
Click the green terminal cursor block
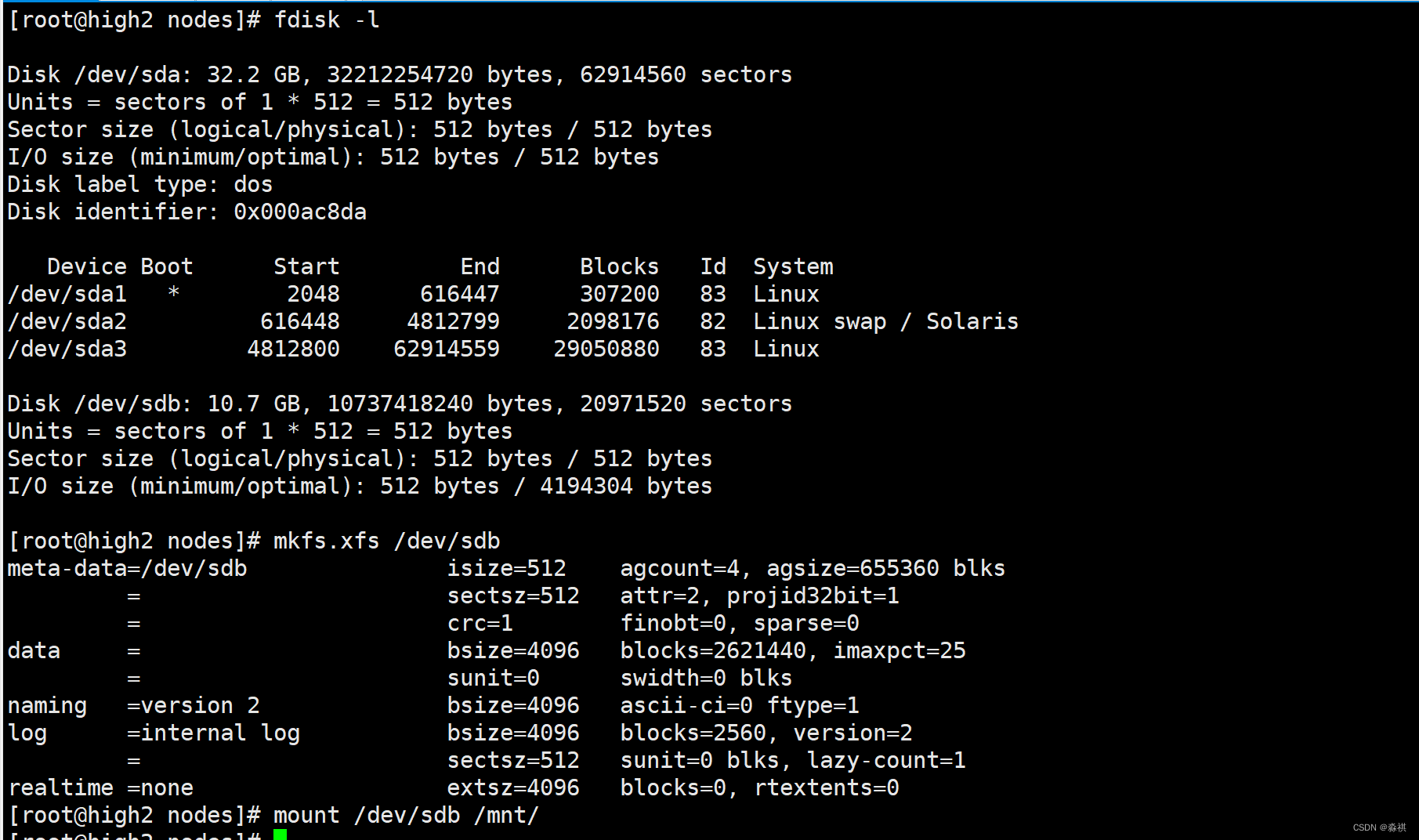[280, 835]
